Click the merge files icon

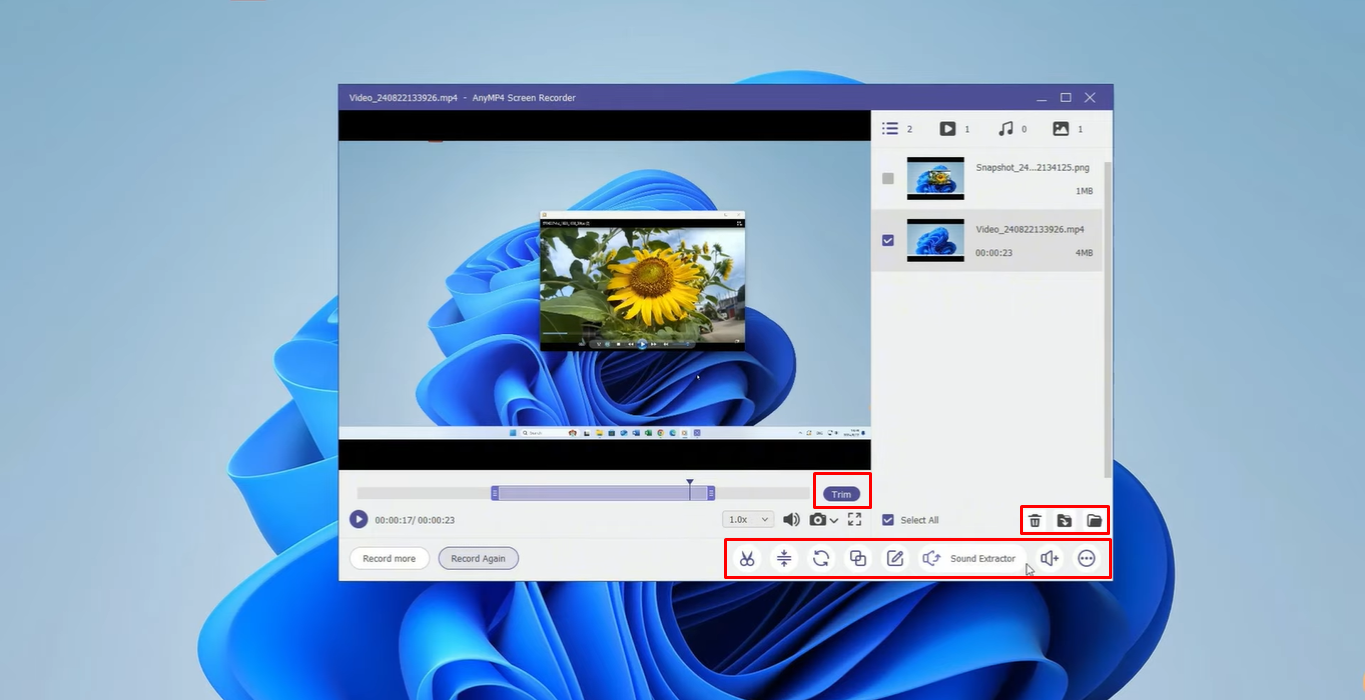(x=857, y=558)
